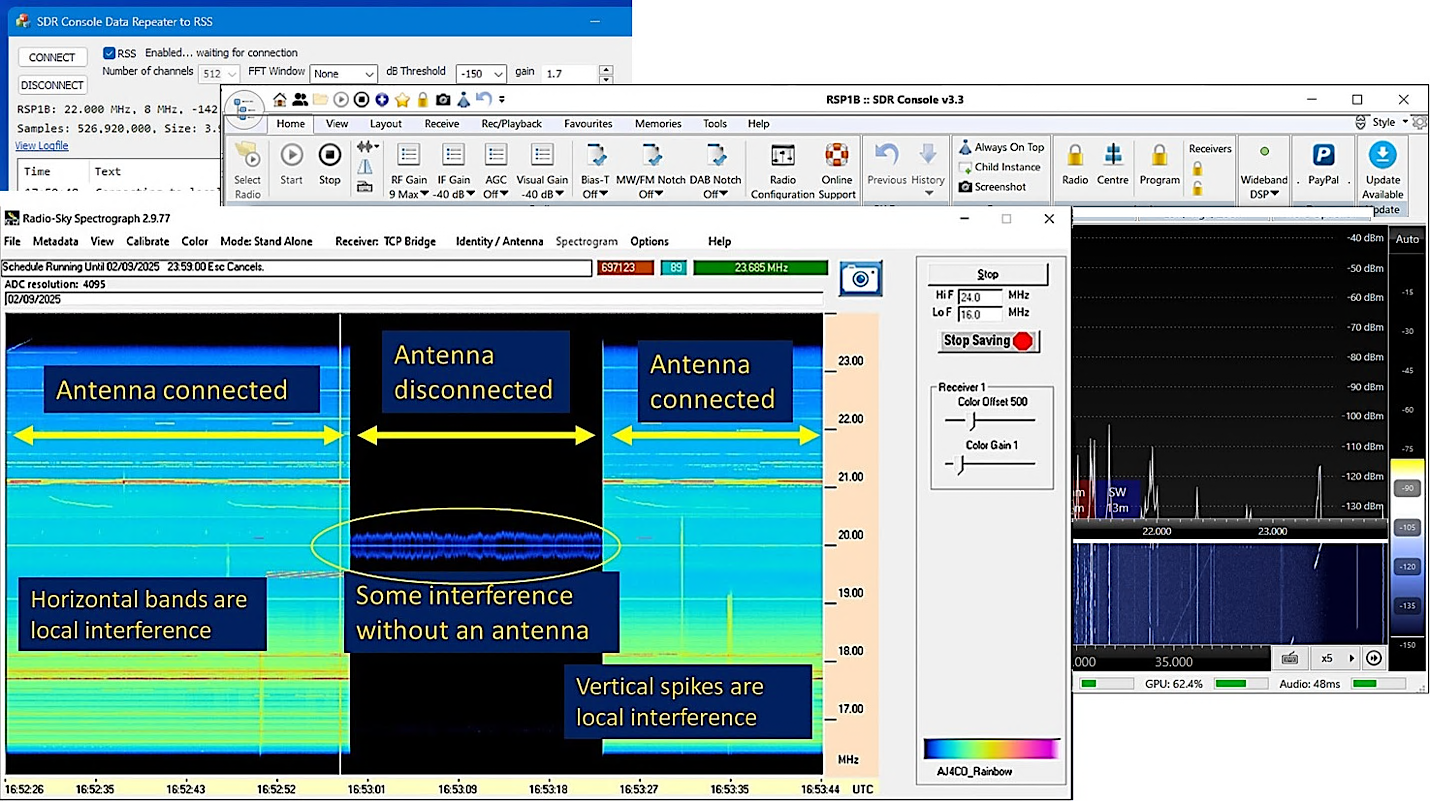Open the Rec/Playback ribbon tab

point(511,124)
